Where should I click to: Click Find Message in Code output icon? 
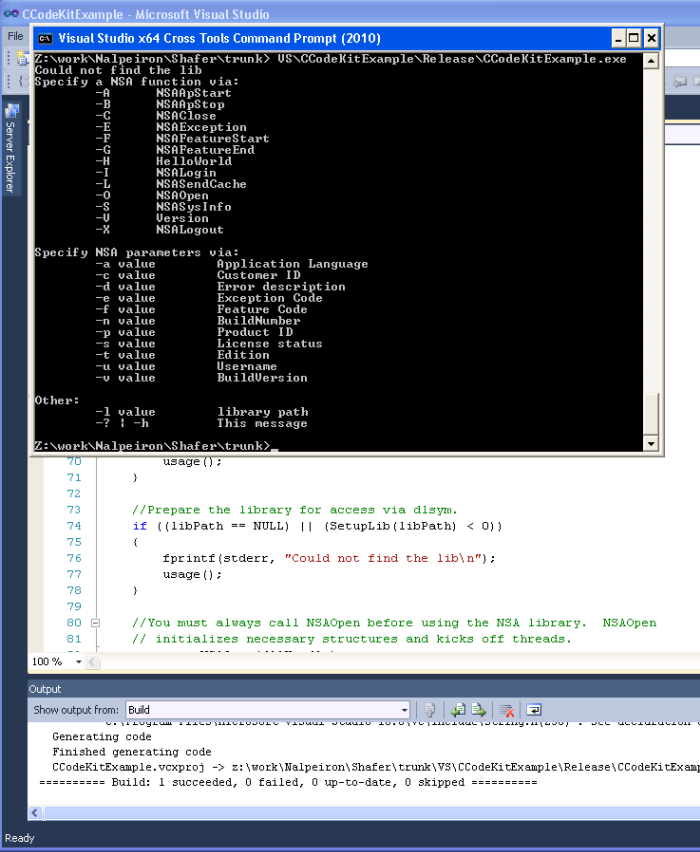click(x=430, y=710)
